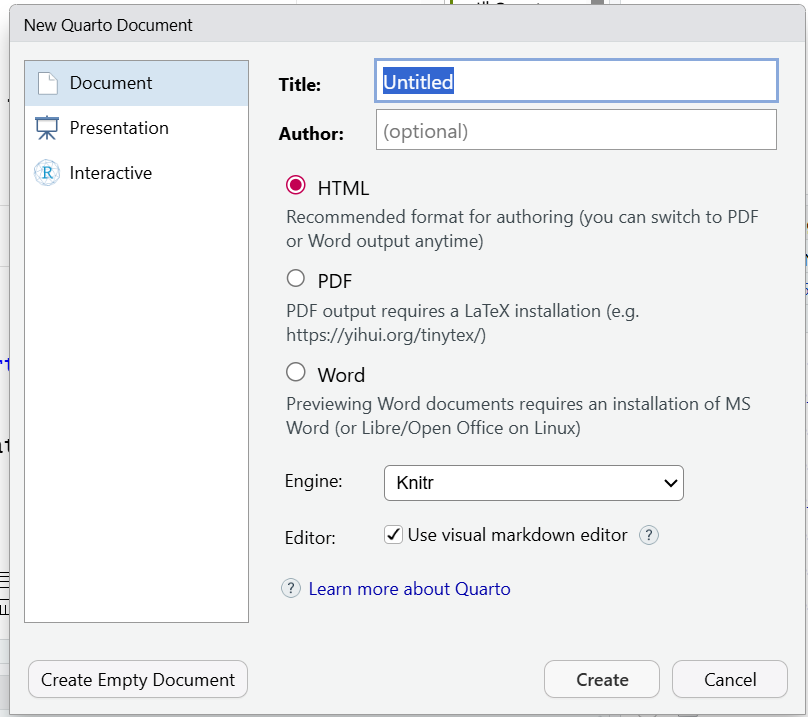Screen dimensions: 808x717
Task: Click the yihui.org/tinytex URL text
Action: 386,335
